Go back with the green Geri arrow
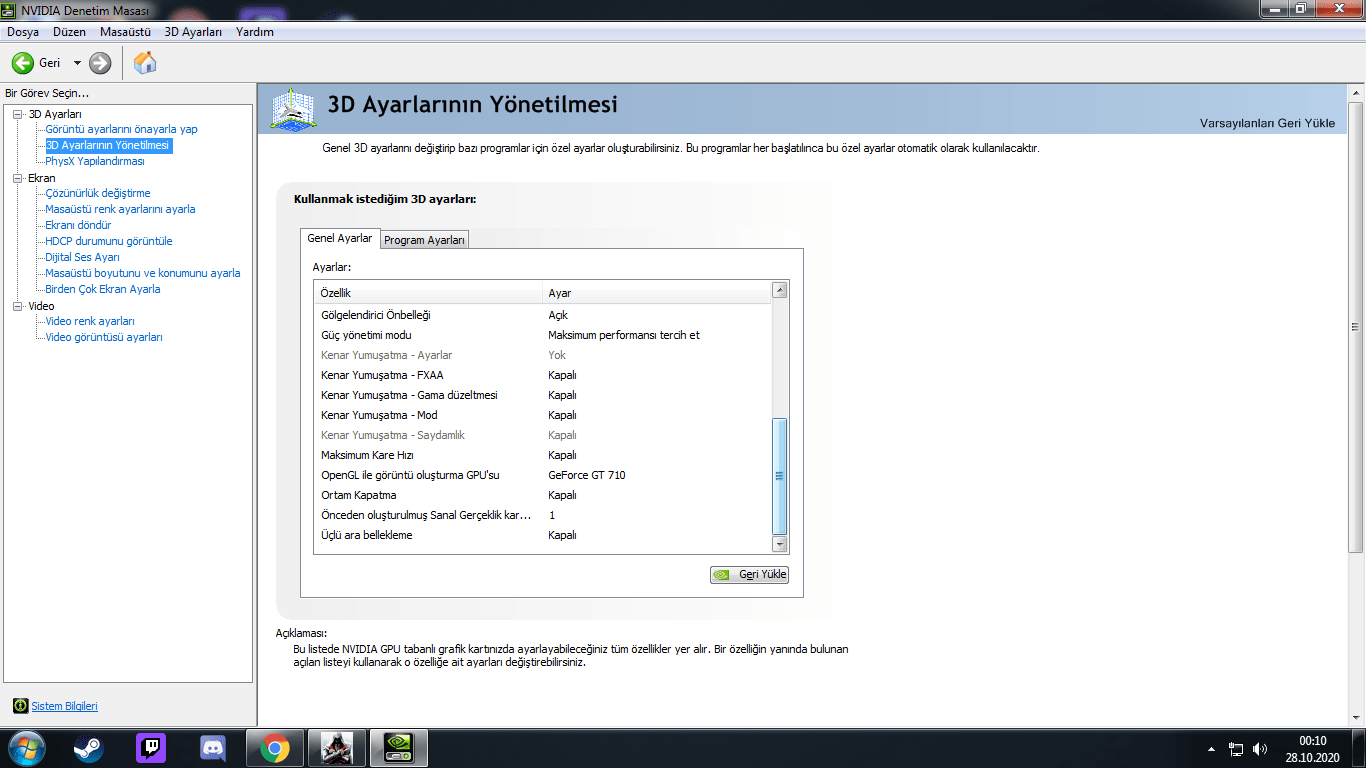The image size is (1366, 768). click(x=22, y=63)
